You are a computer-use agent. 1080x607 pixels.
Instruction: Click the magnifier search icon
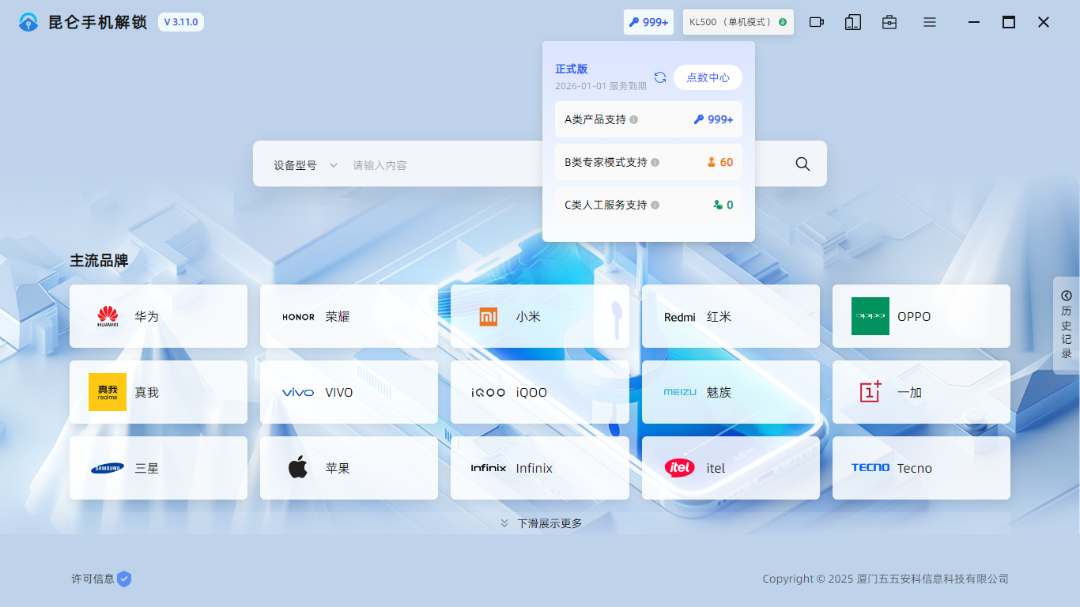coord(802,164)
